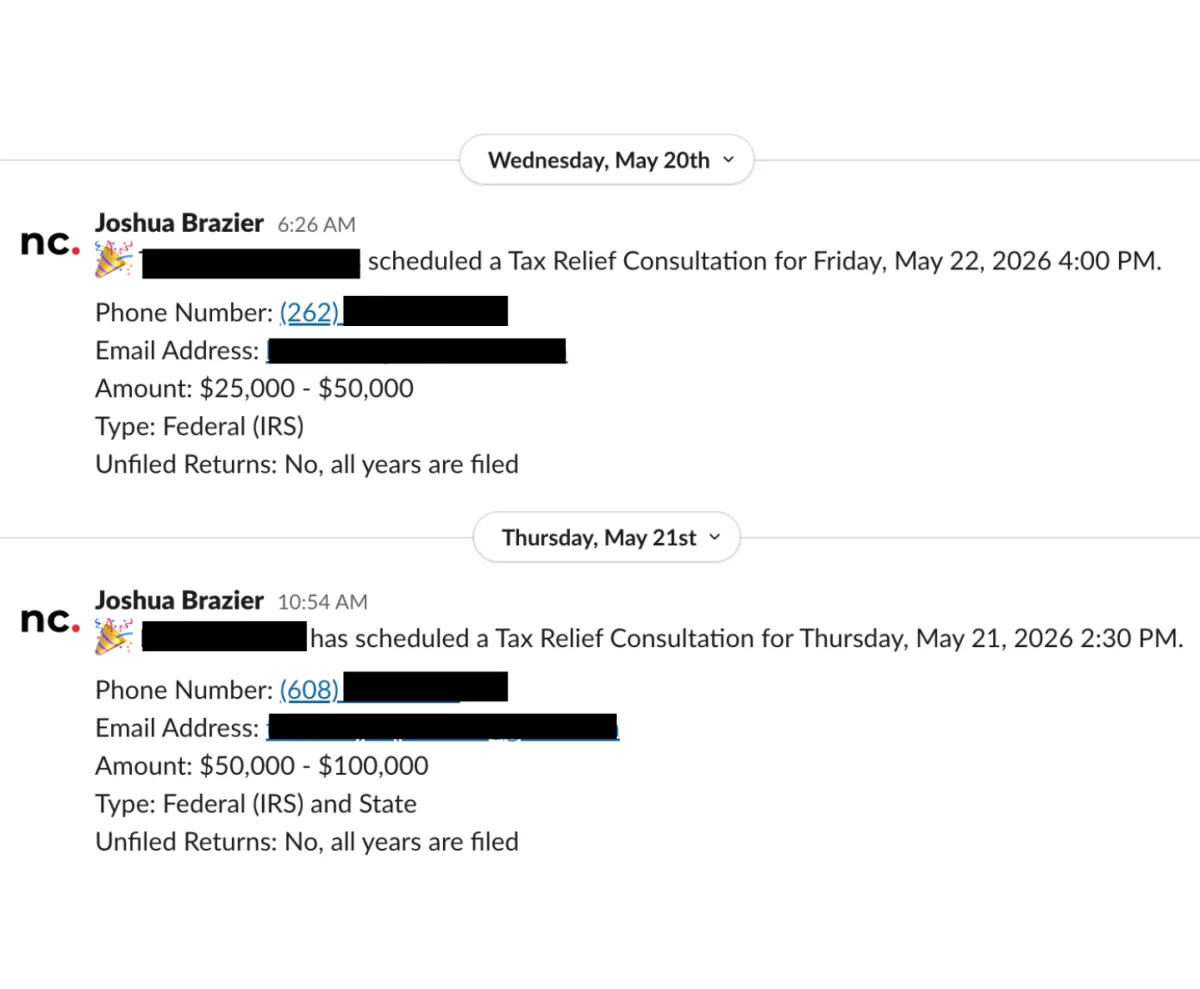This screenshot has height=989, width=1200.
Task: Click the party popper emoji in the Thursday consultation message
Action: point(113,637)
